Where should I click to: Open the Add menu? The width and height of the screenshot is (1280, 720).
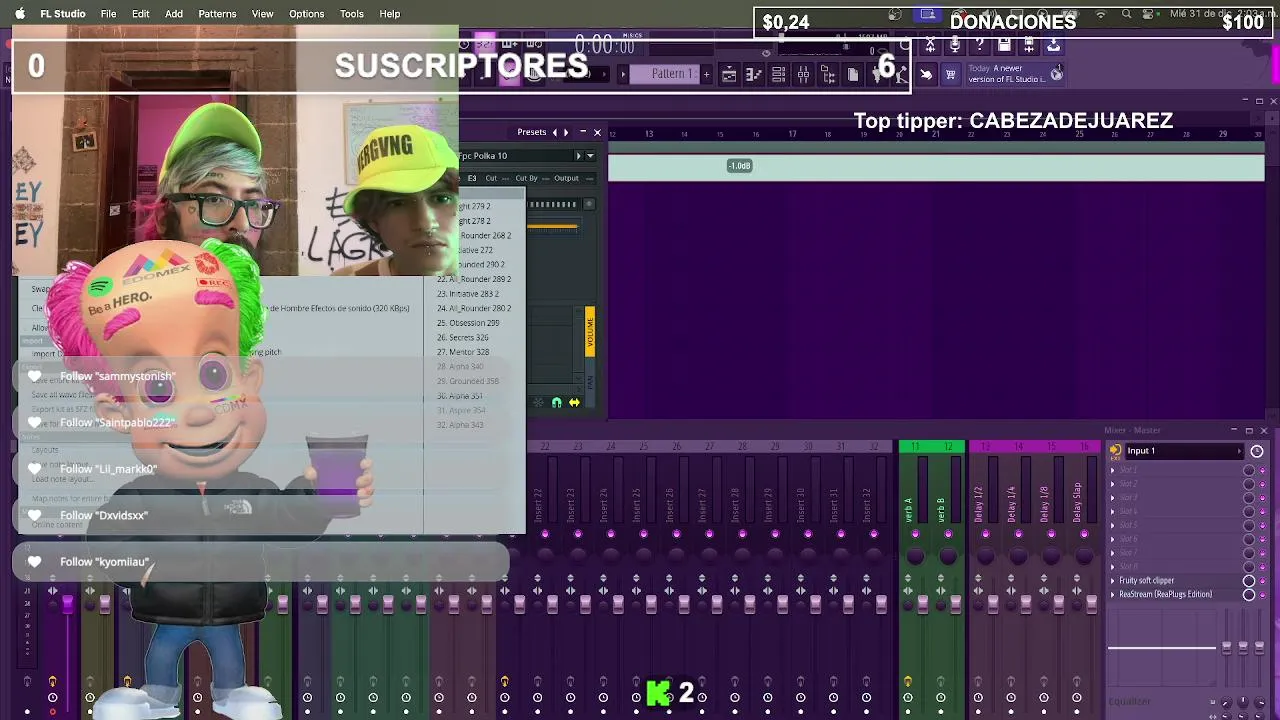(x=174, y=14)
